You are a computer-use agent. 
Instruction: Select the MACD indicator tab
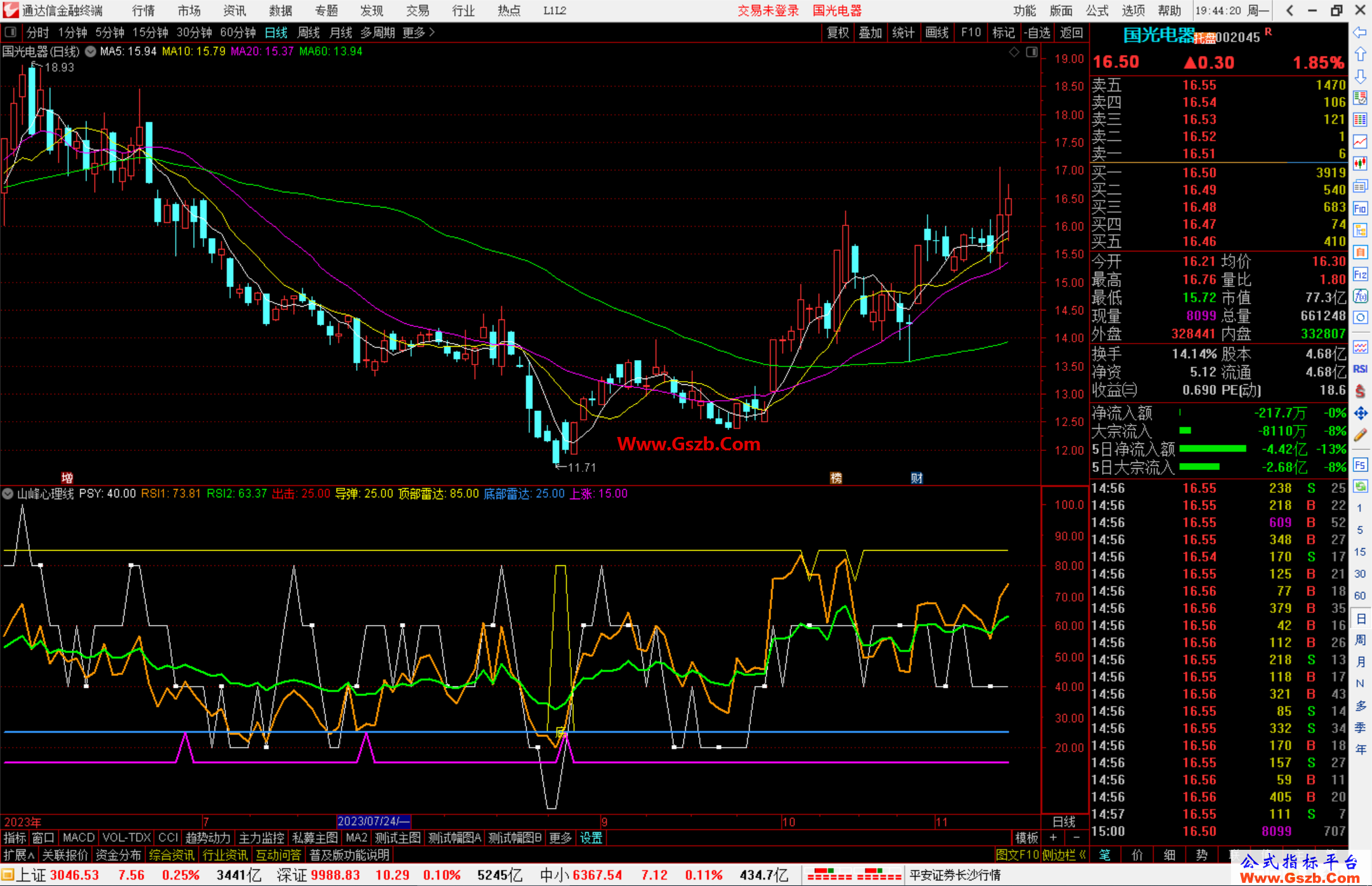tap(78, 838)
